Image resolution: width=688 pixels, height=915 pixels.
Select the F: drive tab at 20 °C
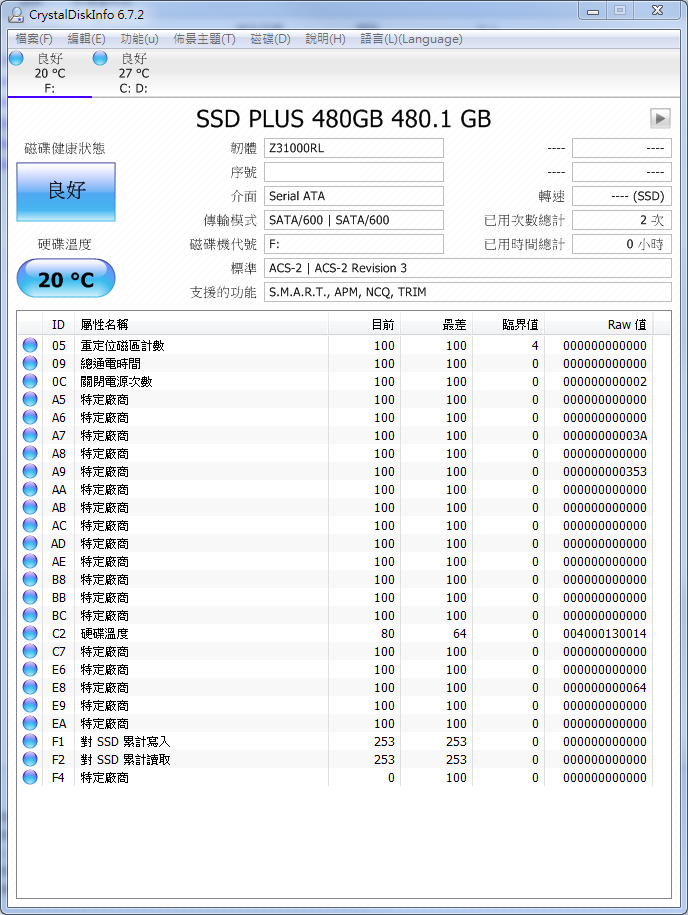[50, 74]
